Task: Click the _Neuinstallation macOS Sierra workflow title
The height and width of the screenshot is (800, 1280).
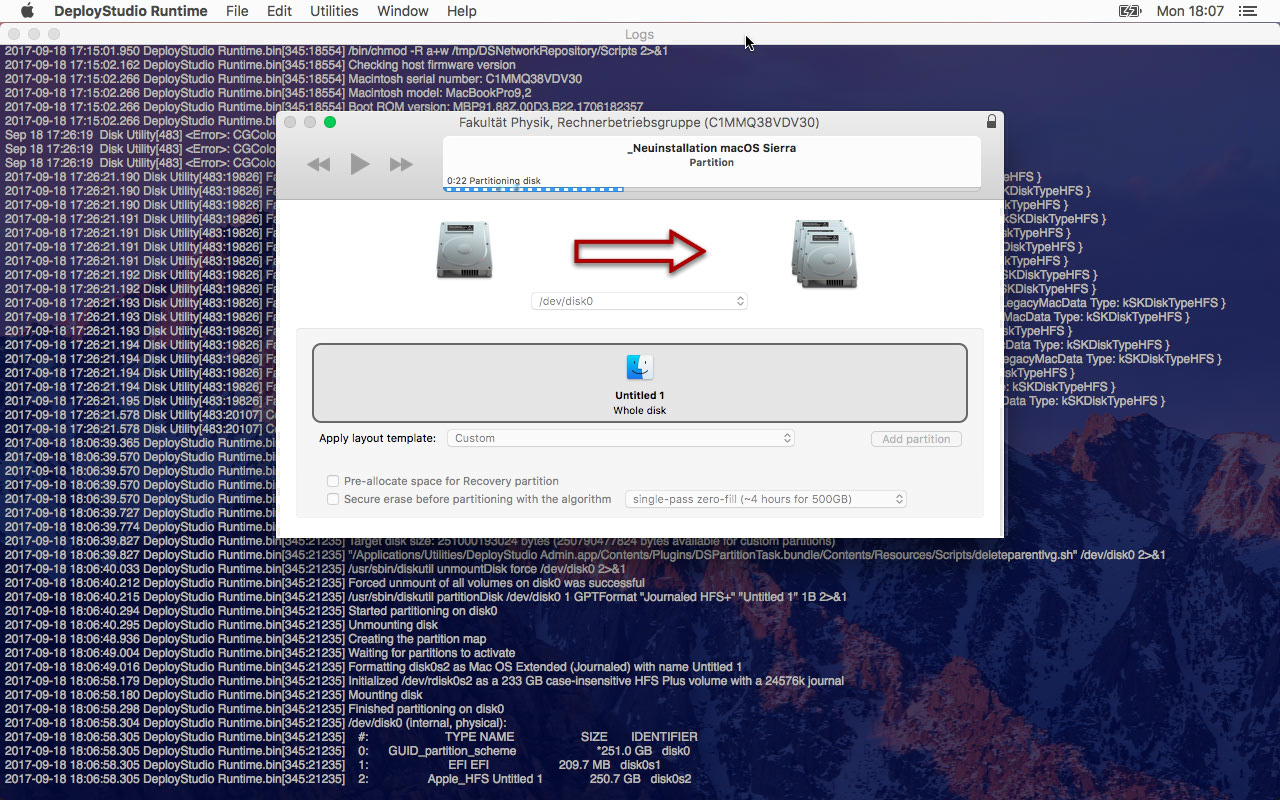Action: [x=712, y=148]
